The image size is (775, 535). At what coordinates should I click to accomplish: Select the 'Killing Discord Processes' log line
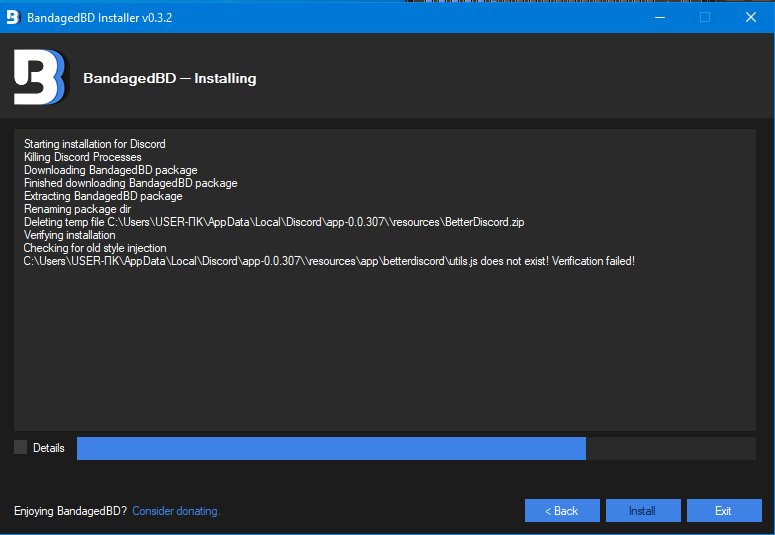[x=83, y=157]
